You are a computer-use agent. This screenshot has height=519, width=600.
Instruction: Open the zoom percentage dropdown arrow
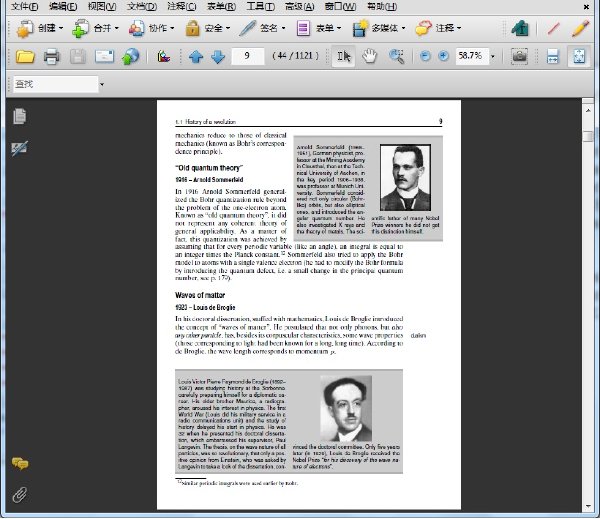(x=492, y=57)
